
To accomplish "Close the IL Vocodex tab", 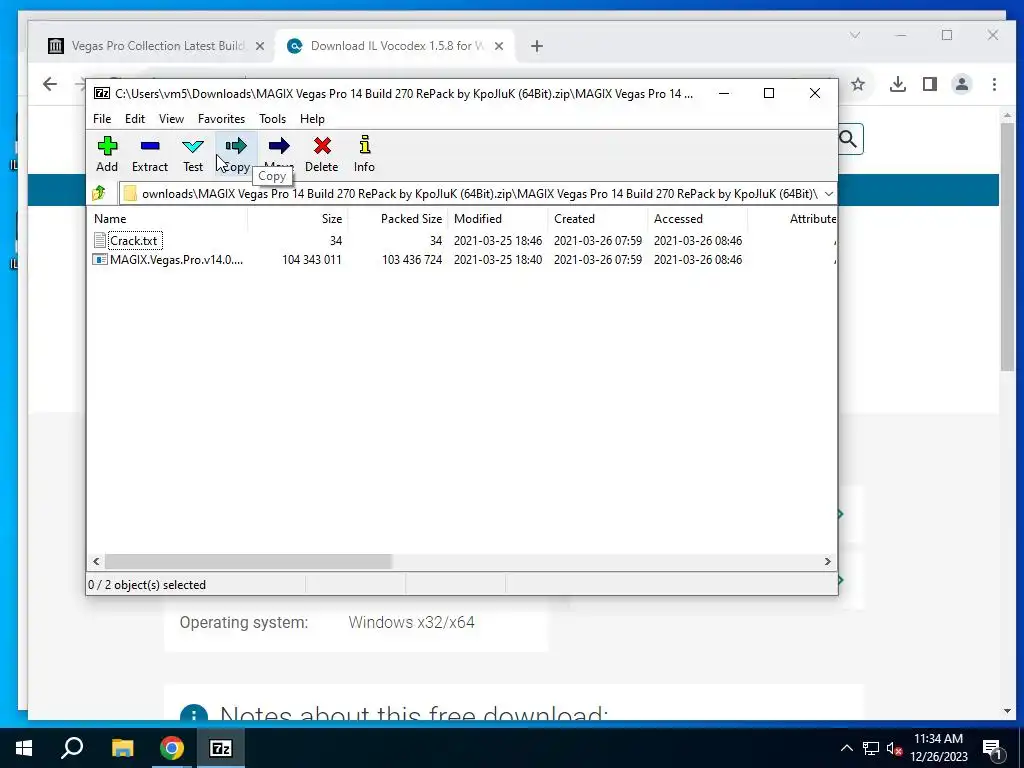I will click(498, 46).
